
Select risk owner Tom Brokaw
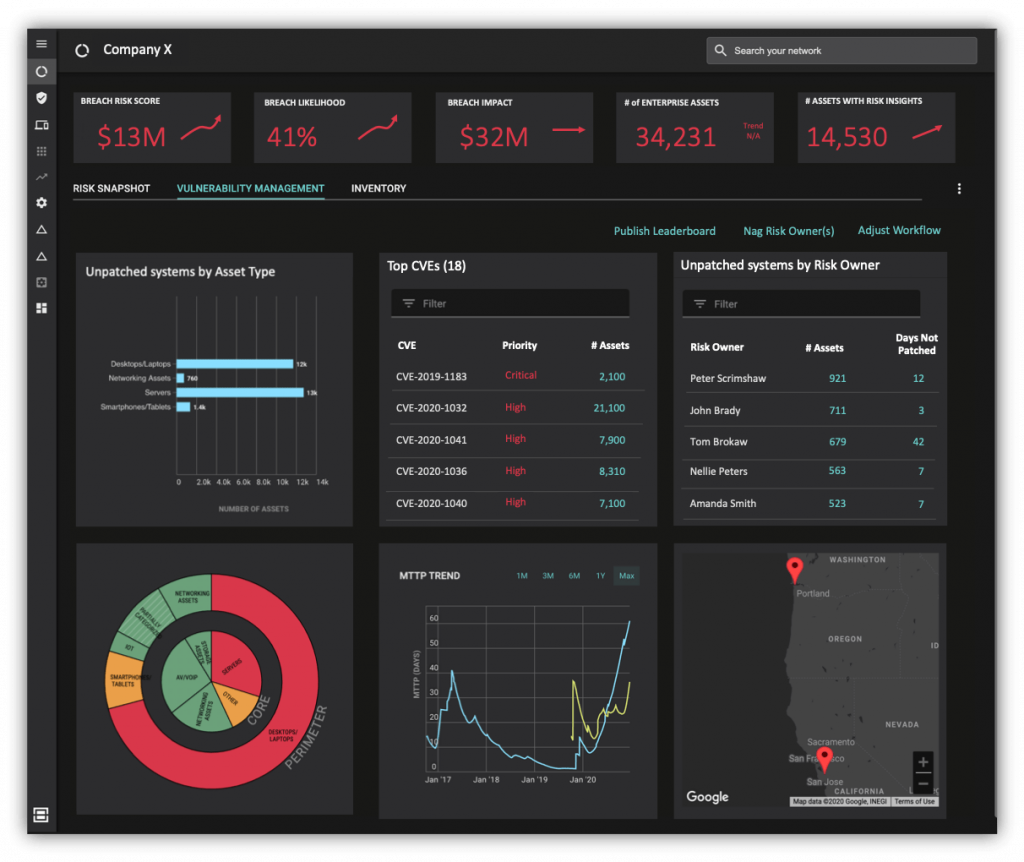tap(718, 441)
